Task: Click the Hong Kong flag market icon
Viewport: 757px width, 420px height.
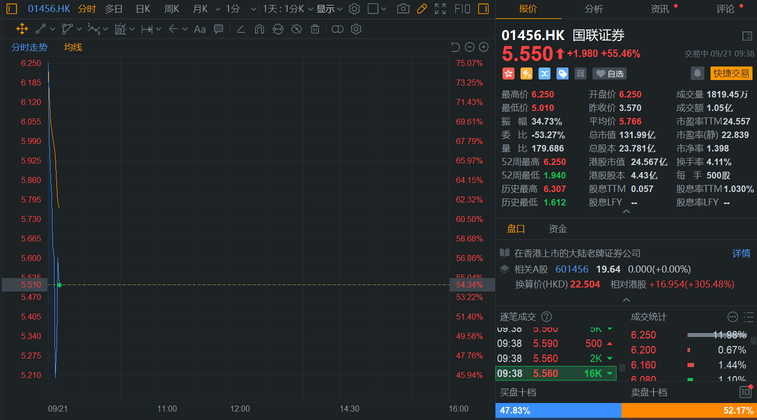Action: 508,73
